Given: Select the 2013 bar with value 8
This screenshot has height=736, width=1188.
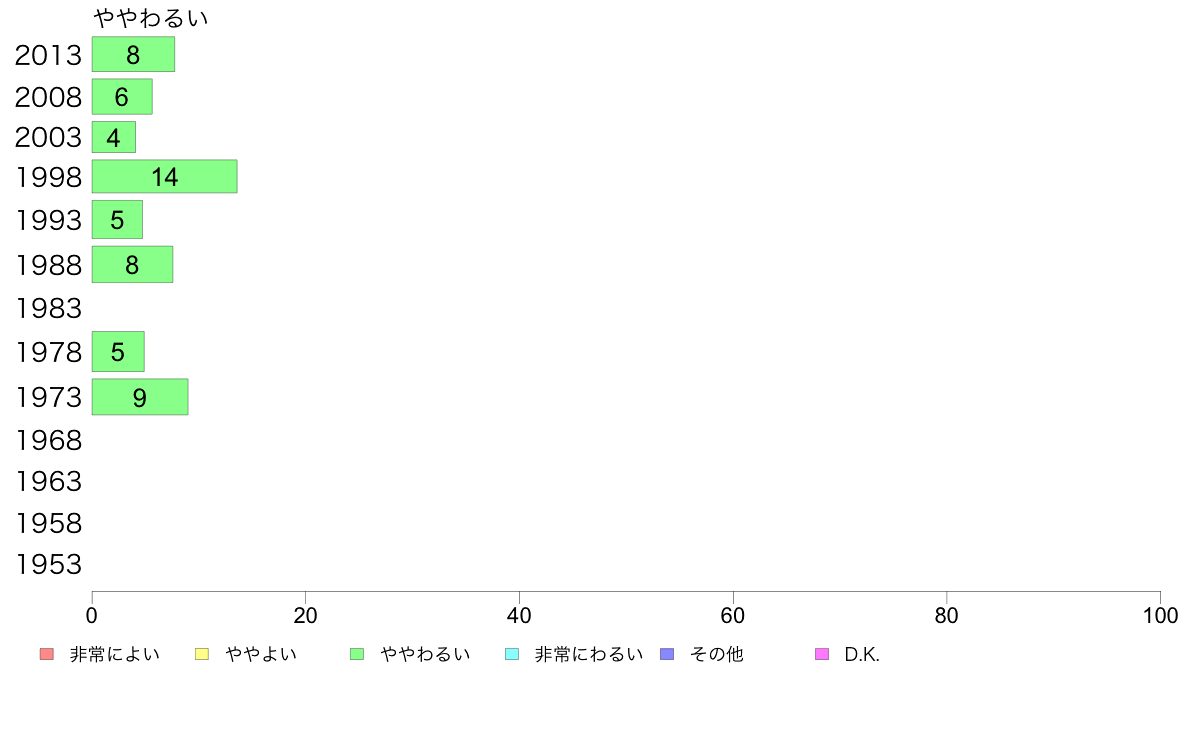Looking at the screenshot, I should pos(133,55).
